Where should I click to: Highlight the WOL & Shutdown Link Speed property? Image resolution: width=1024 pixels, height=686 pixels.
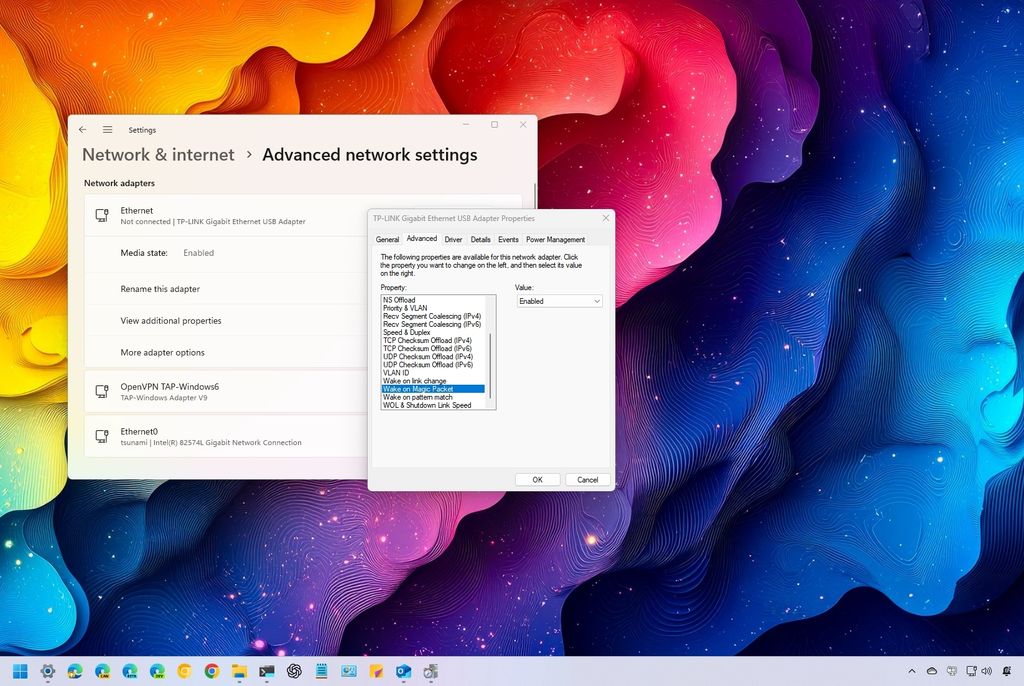tap(427, 405)
